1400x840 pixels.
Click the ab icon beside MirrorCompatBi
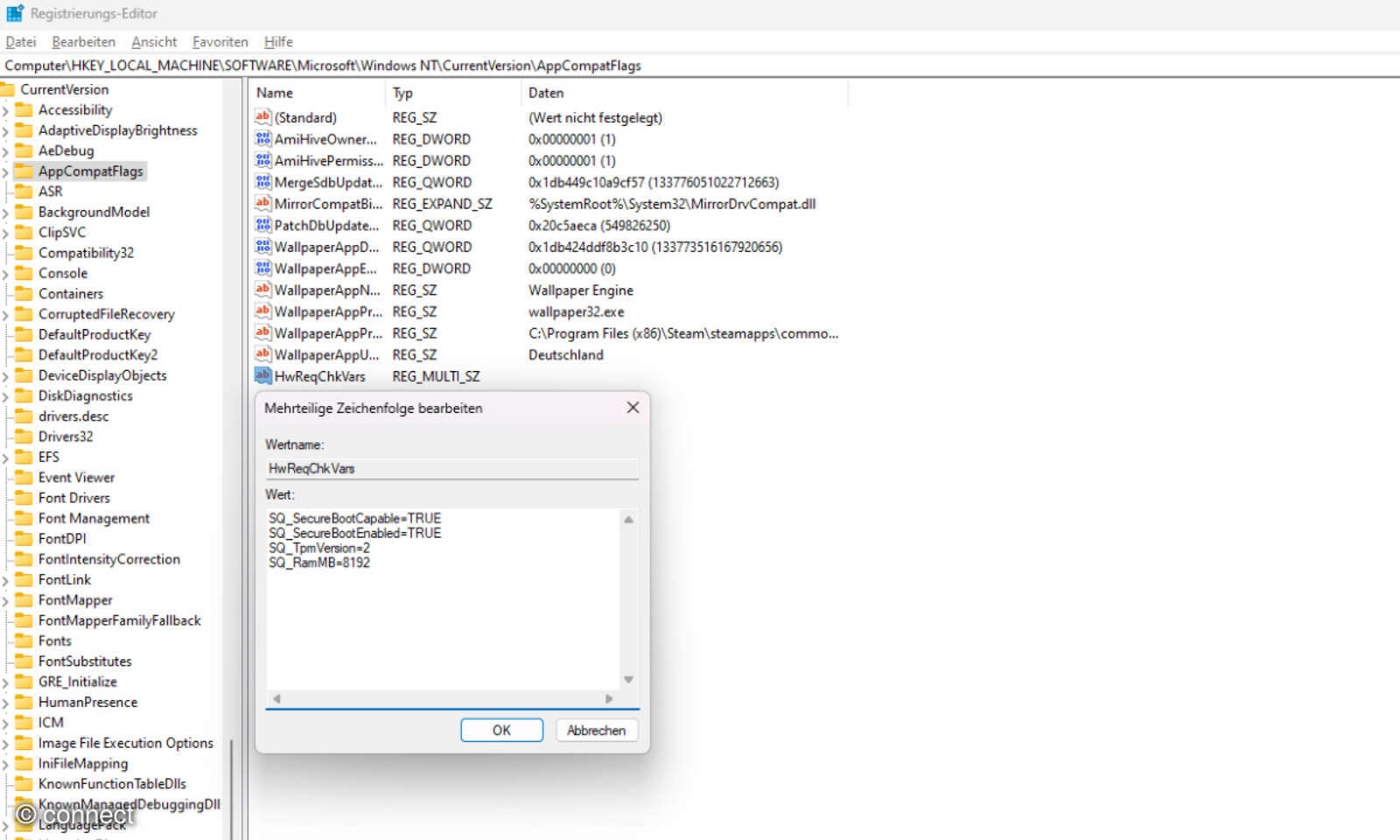pyautogui.click(x=262, y=203)
